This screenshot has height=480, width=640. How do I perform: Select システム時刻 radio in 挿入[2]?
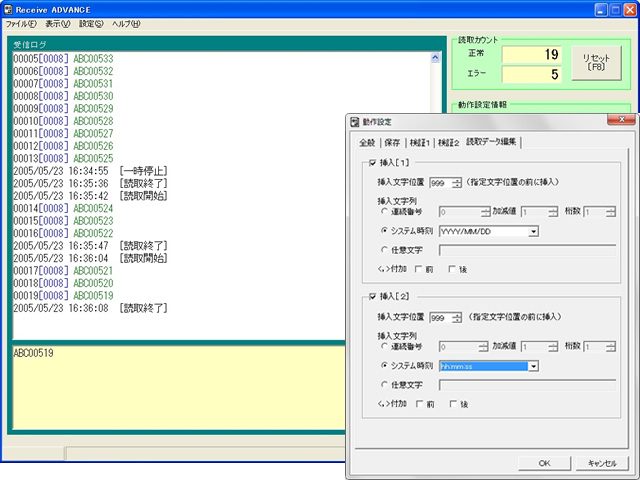tap(384, 365)
